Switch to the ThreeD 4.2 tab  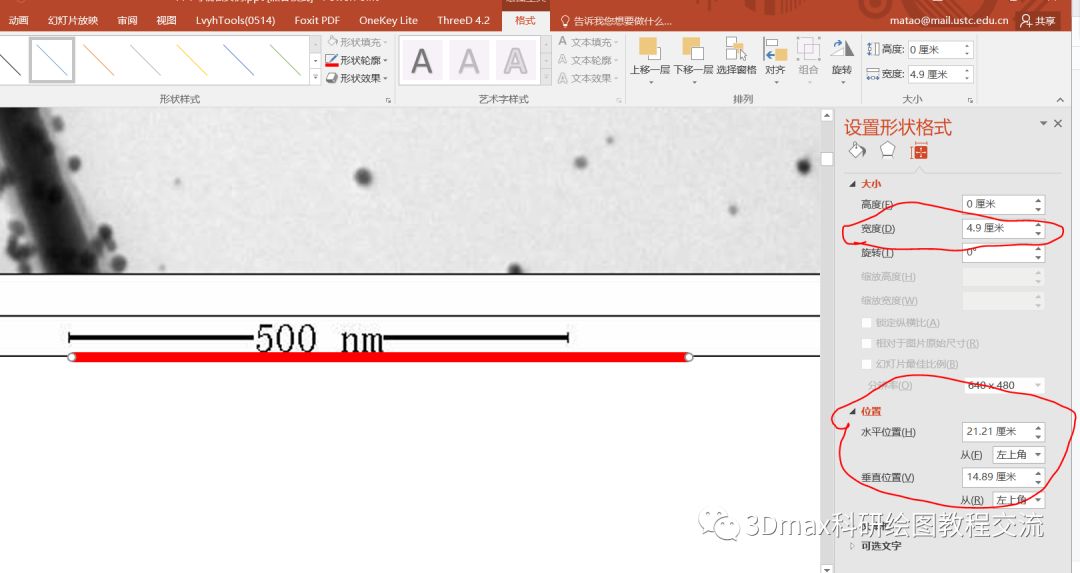463,20
